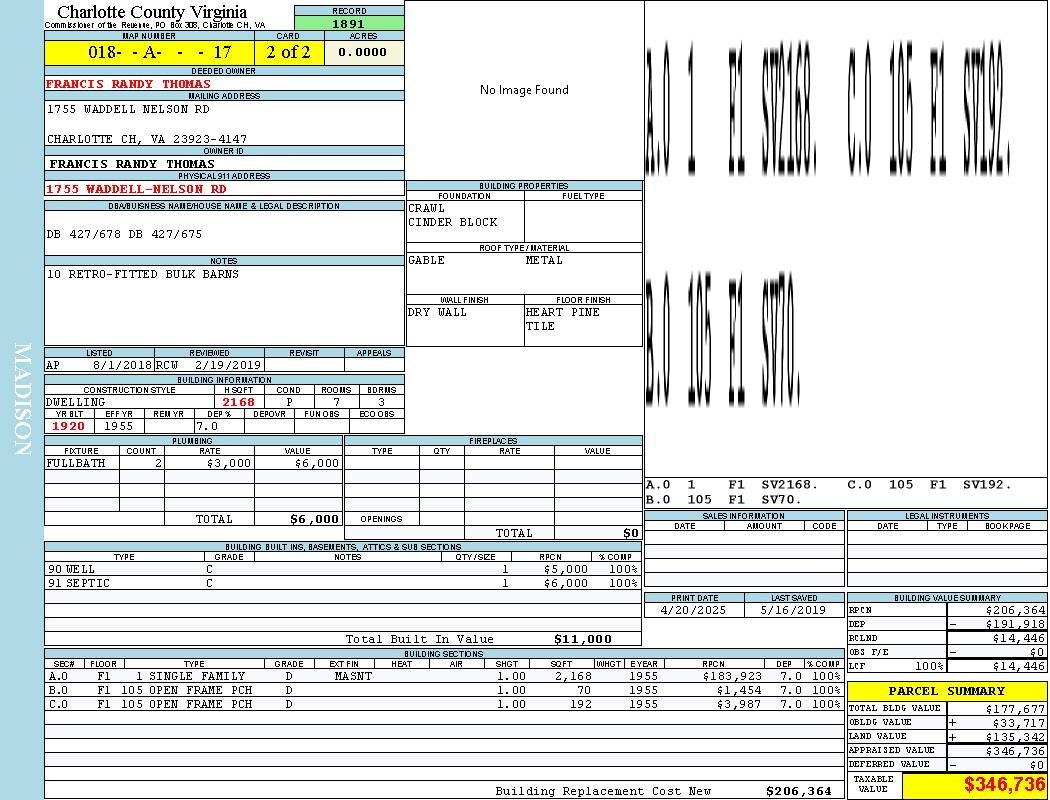Screen dimensions: 1050x800
Task: Click Building Replacement Cost New $206,364
Action: click(x=799, y=791)
